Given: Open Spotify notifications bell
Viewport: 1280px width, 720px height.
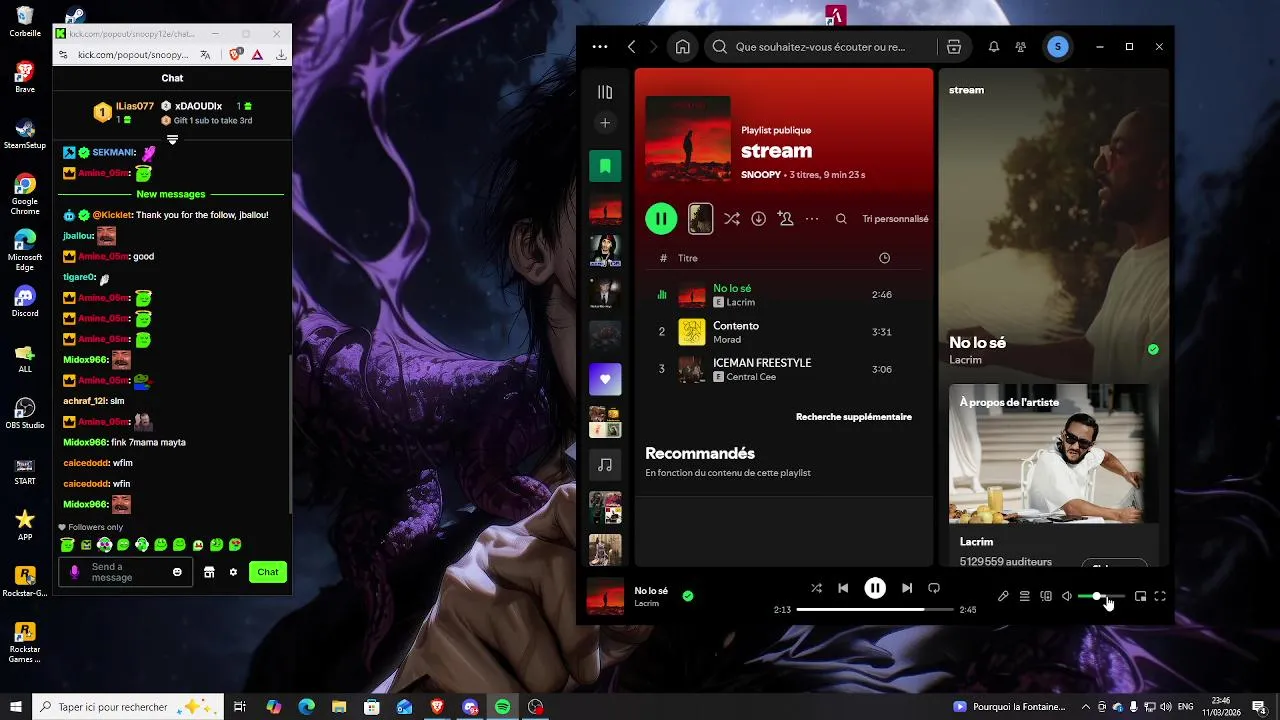Looking at the screenshot, I should click(x=994, y=47).
